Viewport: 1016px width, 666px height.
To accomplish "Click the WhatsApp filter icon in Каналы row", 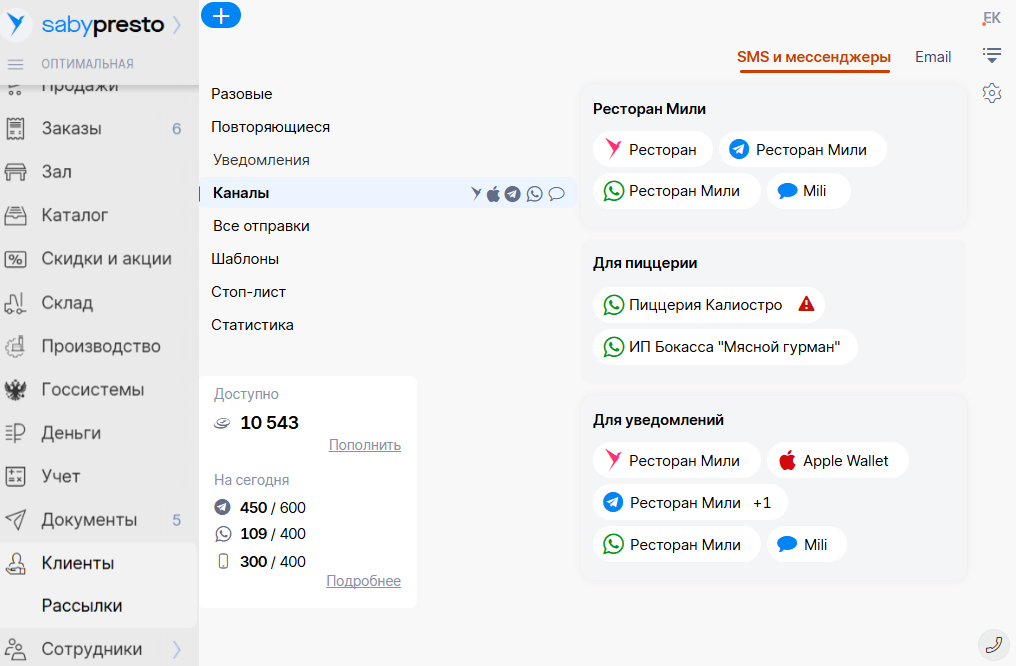I will pos(535,194).
